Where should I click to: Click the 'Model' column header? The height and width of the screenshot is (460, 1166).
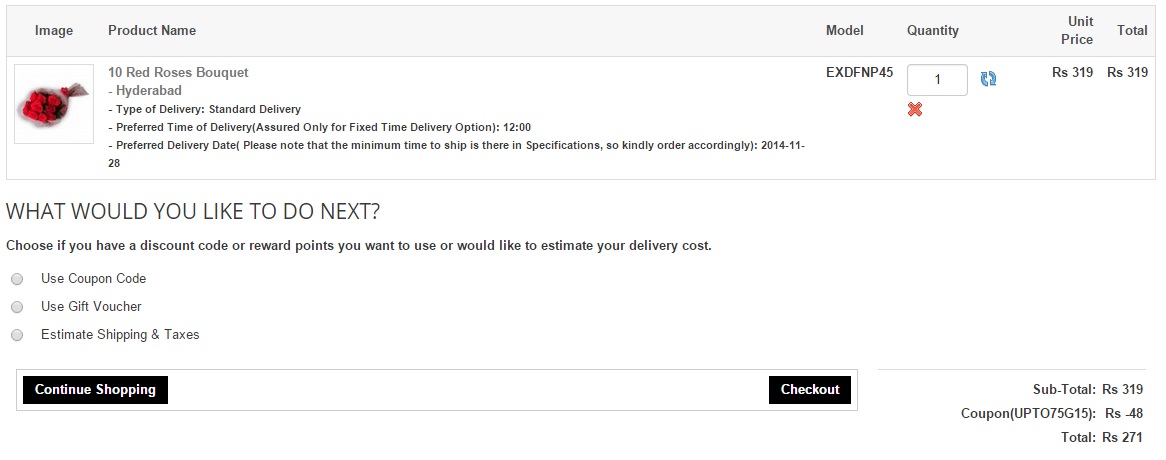click(x=844, y=31)
